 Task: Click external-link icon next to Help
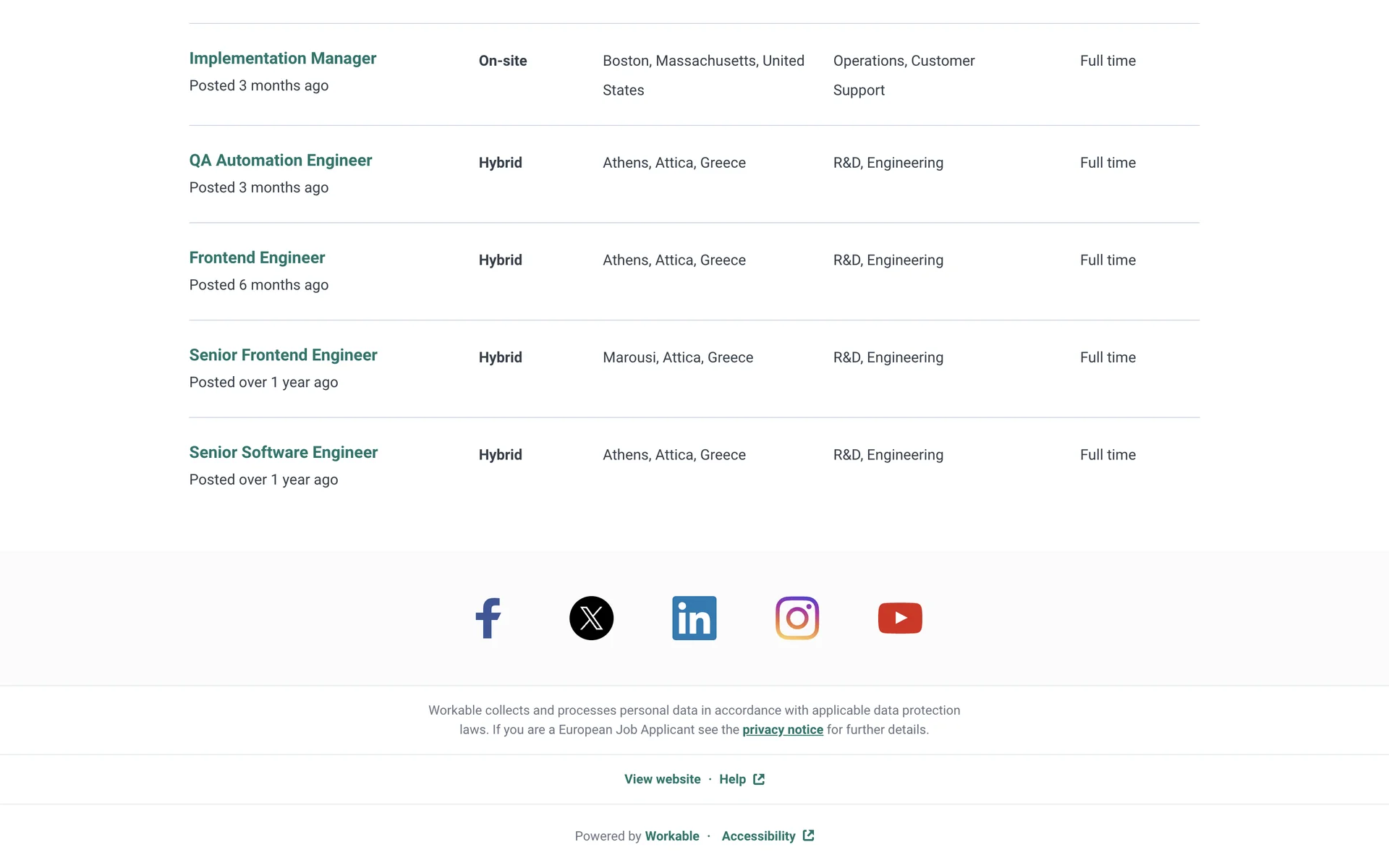(759, 779)
